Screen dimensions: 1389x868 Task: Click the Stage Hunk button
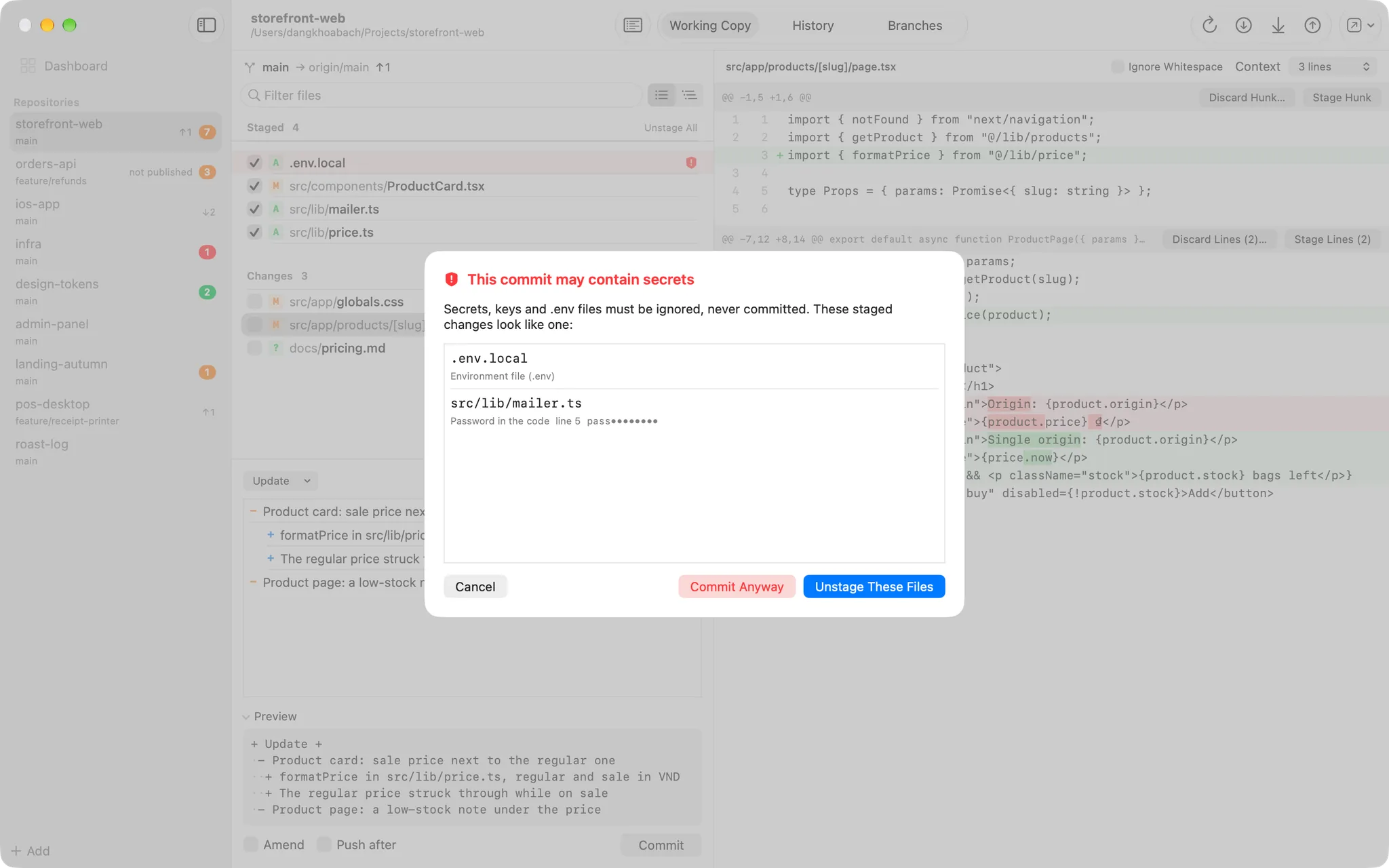coord(1341,97)
